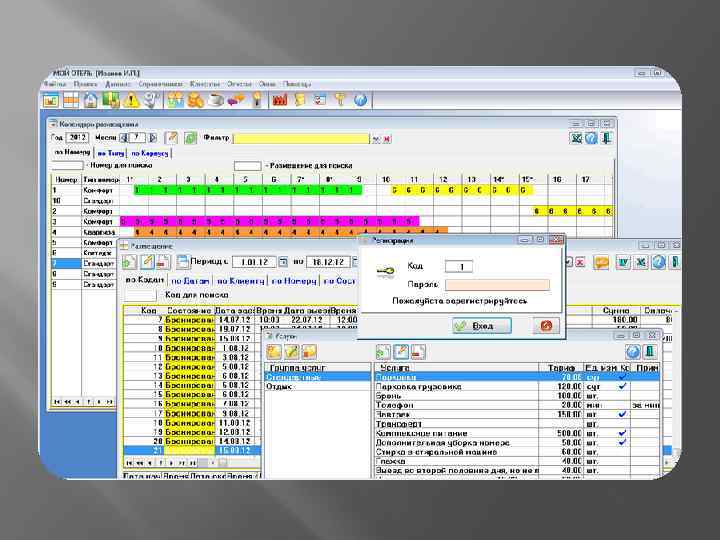
Task: Click the coins icon in main toolbar
Action: (x=195, y=100)
